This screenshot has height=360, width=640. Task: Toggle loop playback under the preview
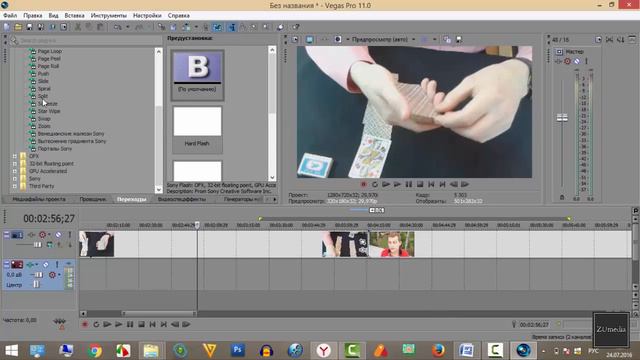[x=375, y=184]
